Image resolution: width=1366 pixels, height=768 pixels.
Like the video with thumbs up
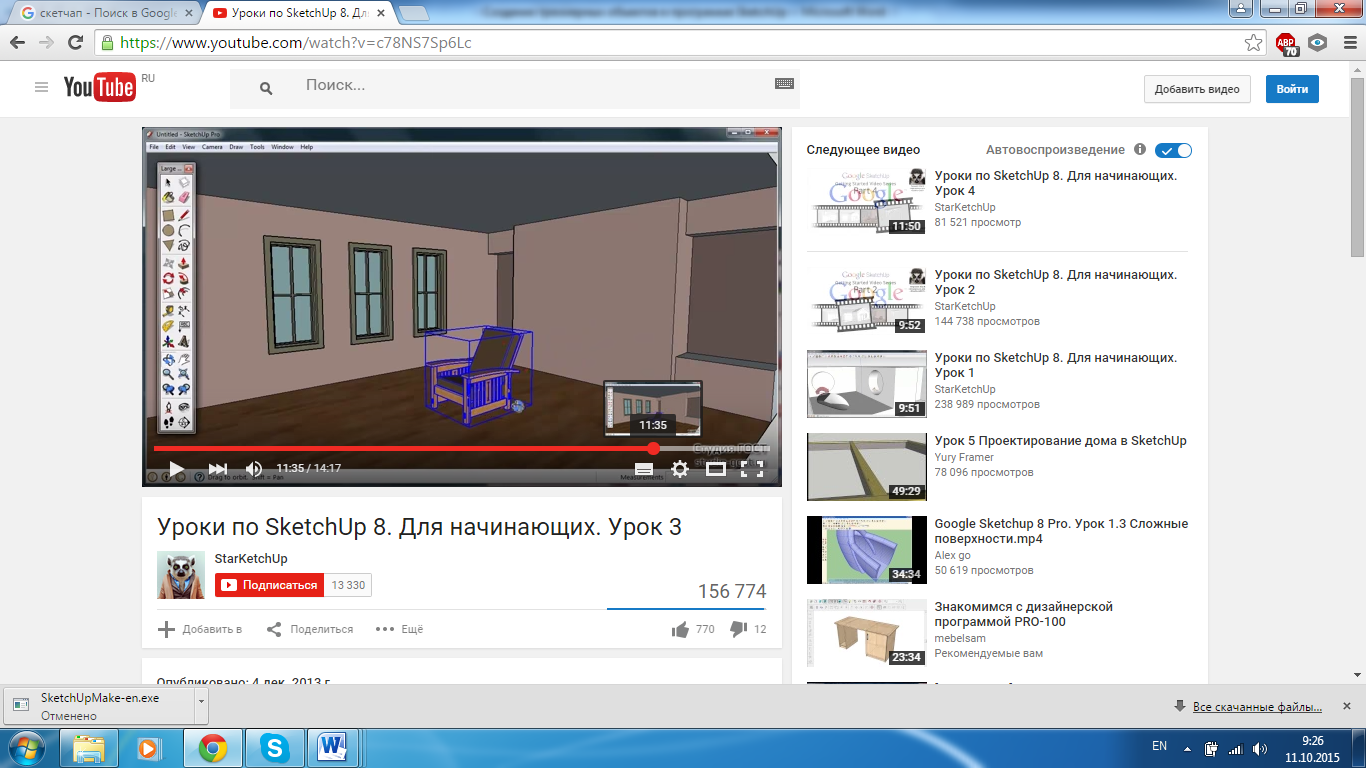(681, 629)
